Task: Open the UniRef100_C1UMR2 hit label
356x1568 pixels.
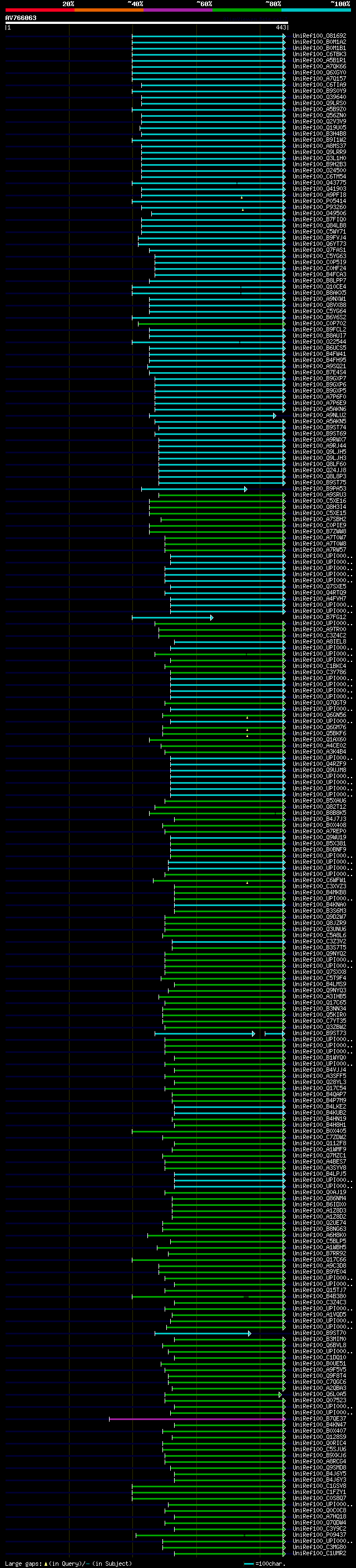Action: pyautogui.click(x=319, y=1554)
